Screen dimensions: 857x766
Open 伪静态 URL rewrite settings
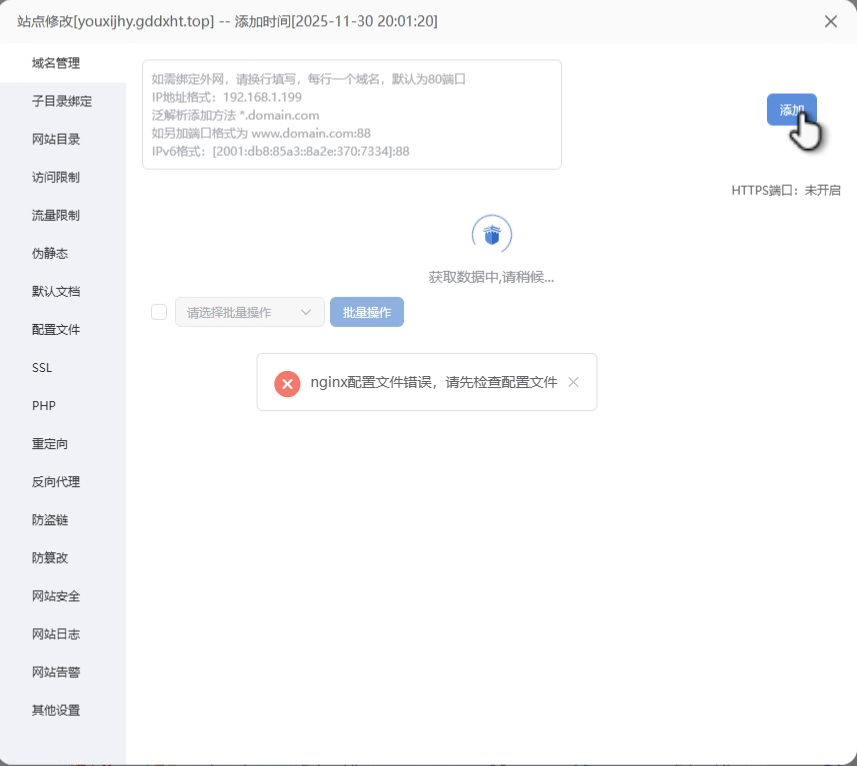pos(49,253)
